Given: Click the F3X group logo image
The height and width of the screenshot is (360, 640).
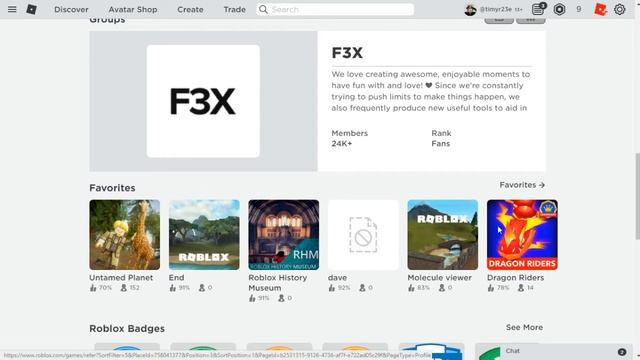Looking at the screenshot, I should (203, 101).
